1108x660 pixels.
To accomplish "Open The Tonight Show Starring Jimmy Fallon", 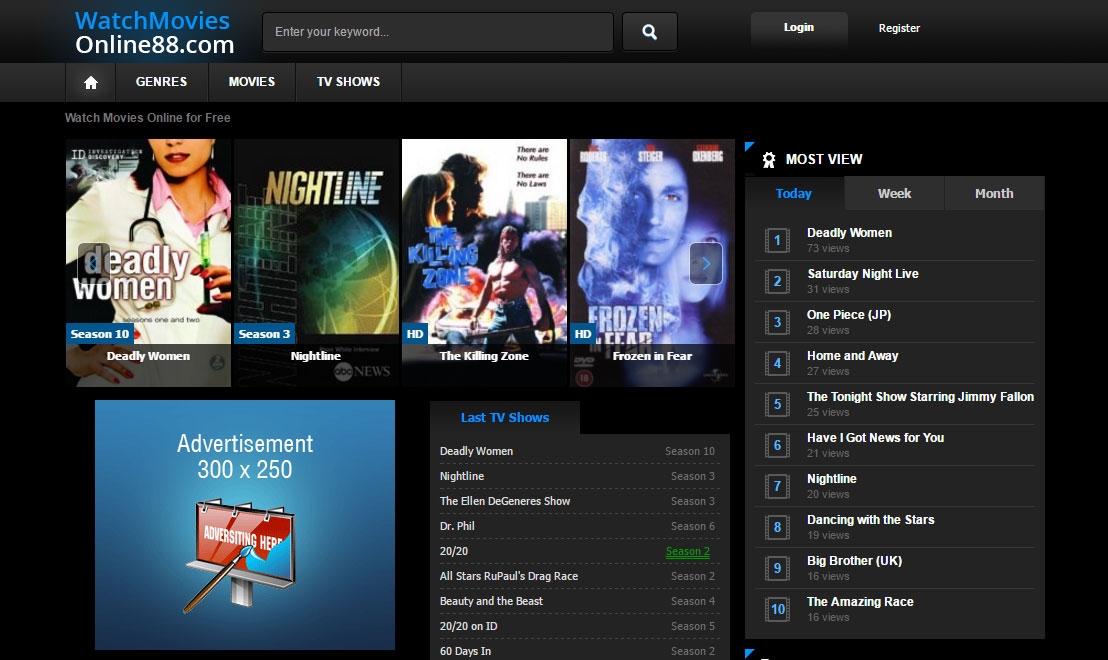I will (x=920, y=396).
